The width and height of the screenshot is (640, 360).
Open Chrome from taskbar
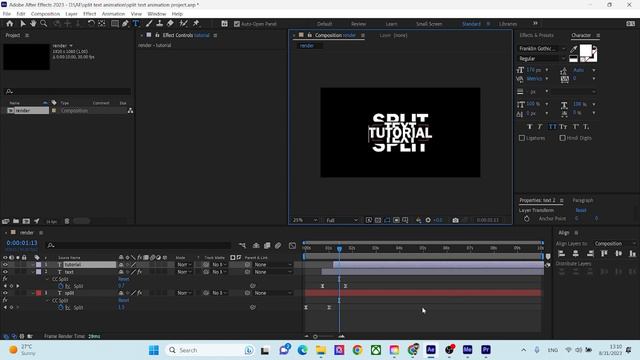(x=357, y=350)
